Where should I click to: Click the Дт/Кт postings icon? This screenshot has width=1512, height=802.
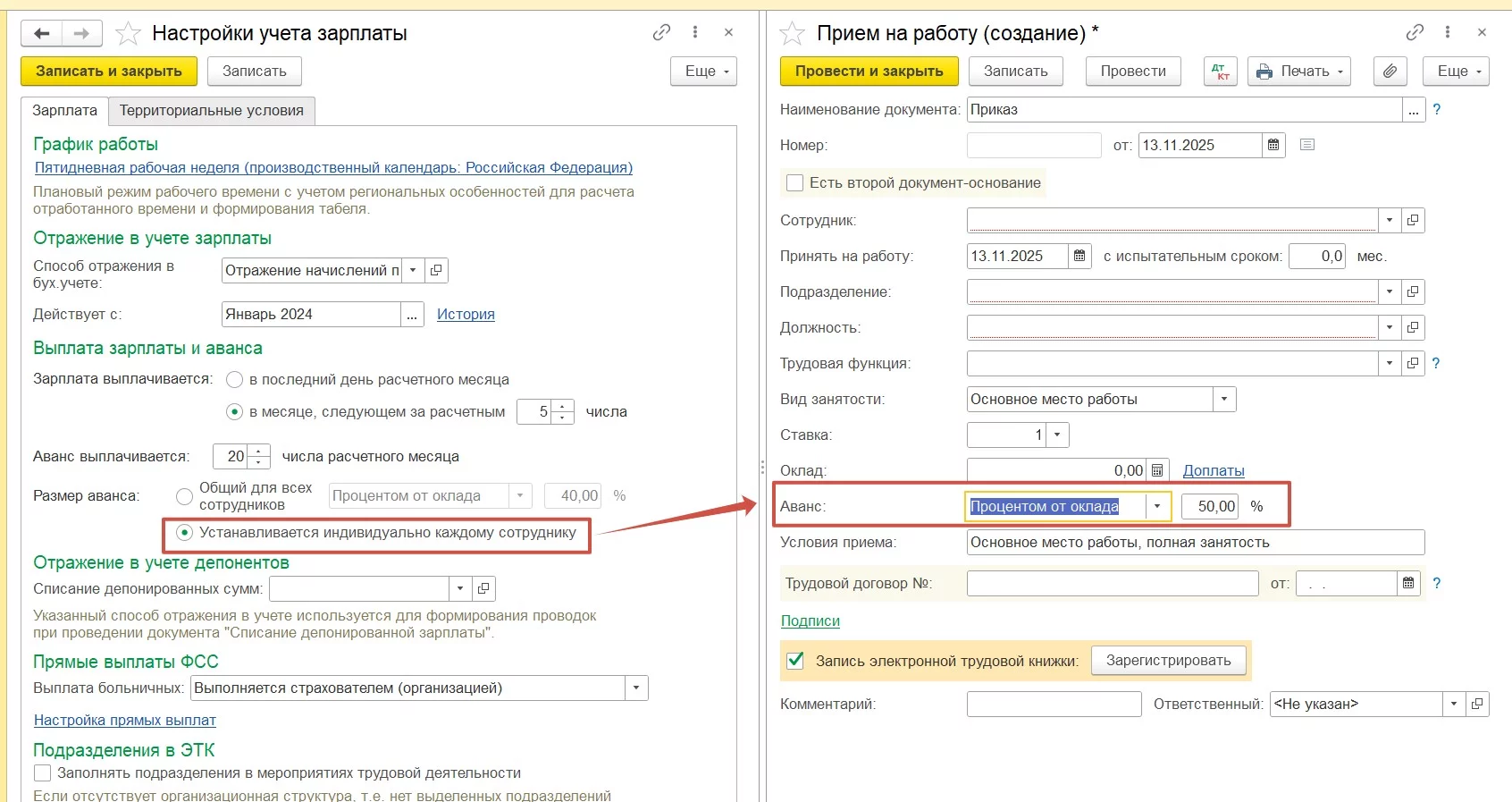pos(1220,72)
